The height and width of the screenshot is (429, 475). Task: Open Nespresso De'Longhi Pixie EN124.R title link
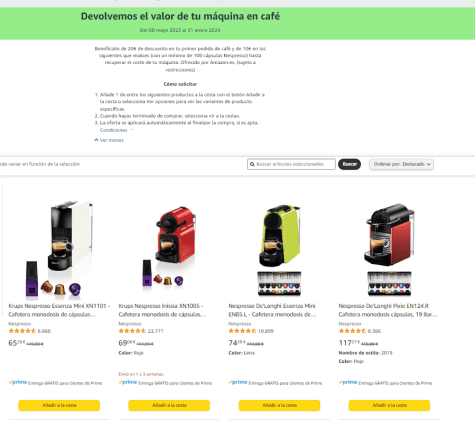388,310
